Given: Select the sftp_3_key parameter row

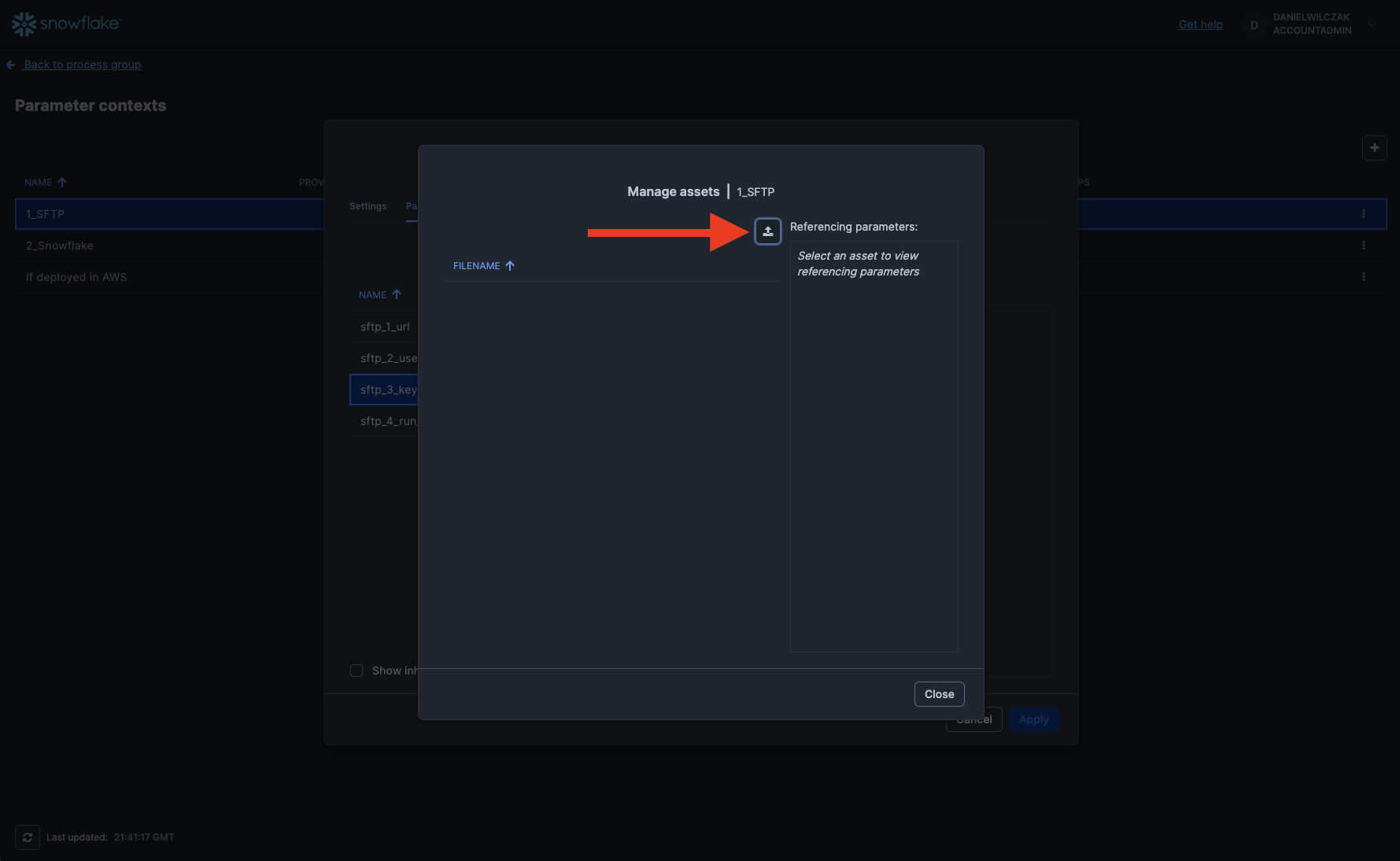Looking at the screenshot, I should point(385,390).
